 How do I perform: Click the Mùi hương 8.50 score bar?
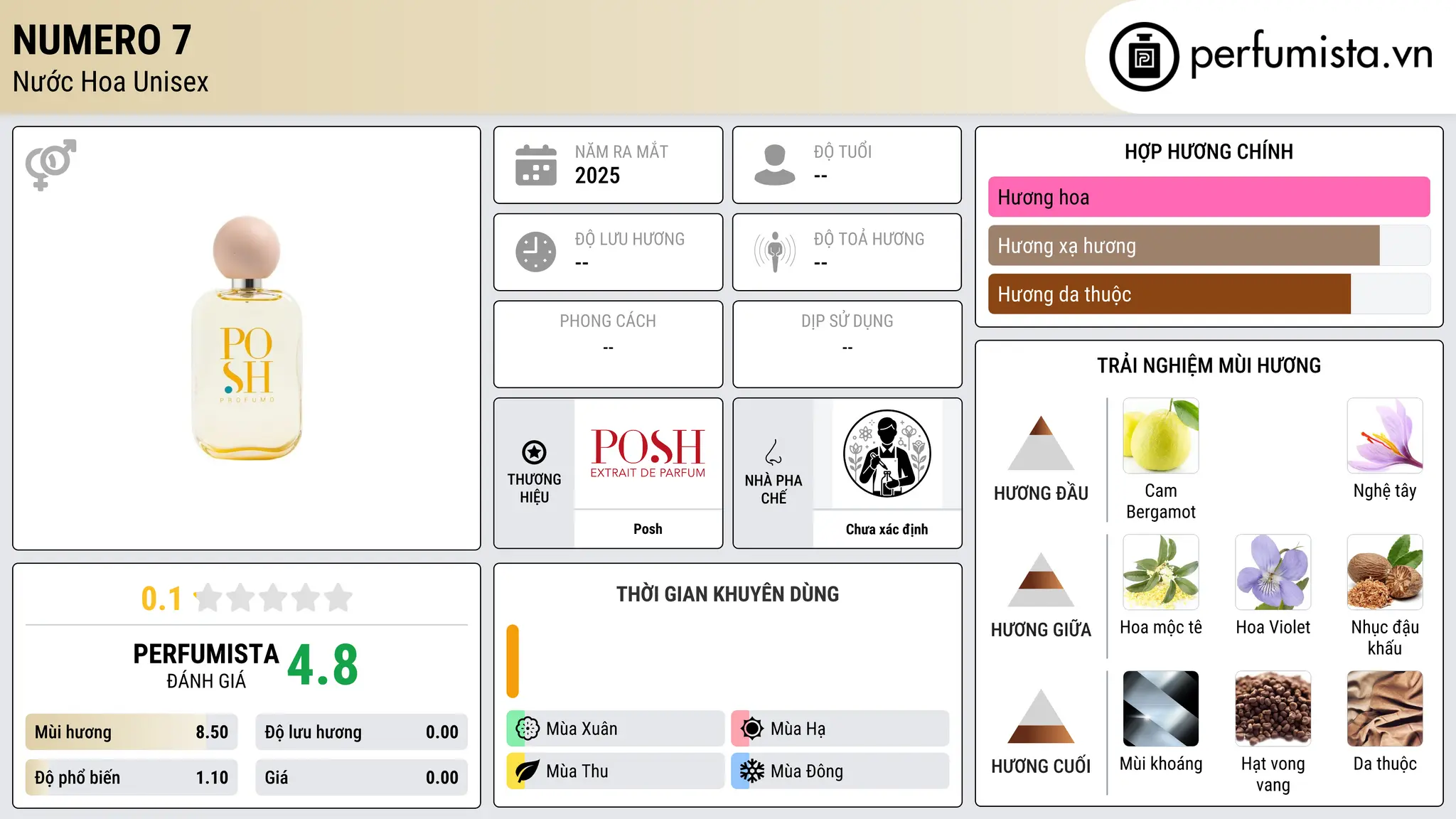click(132, 732)
